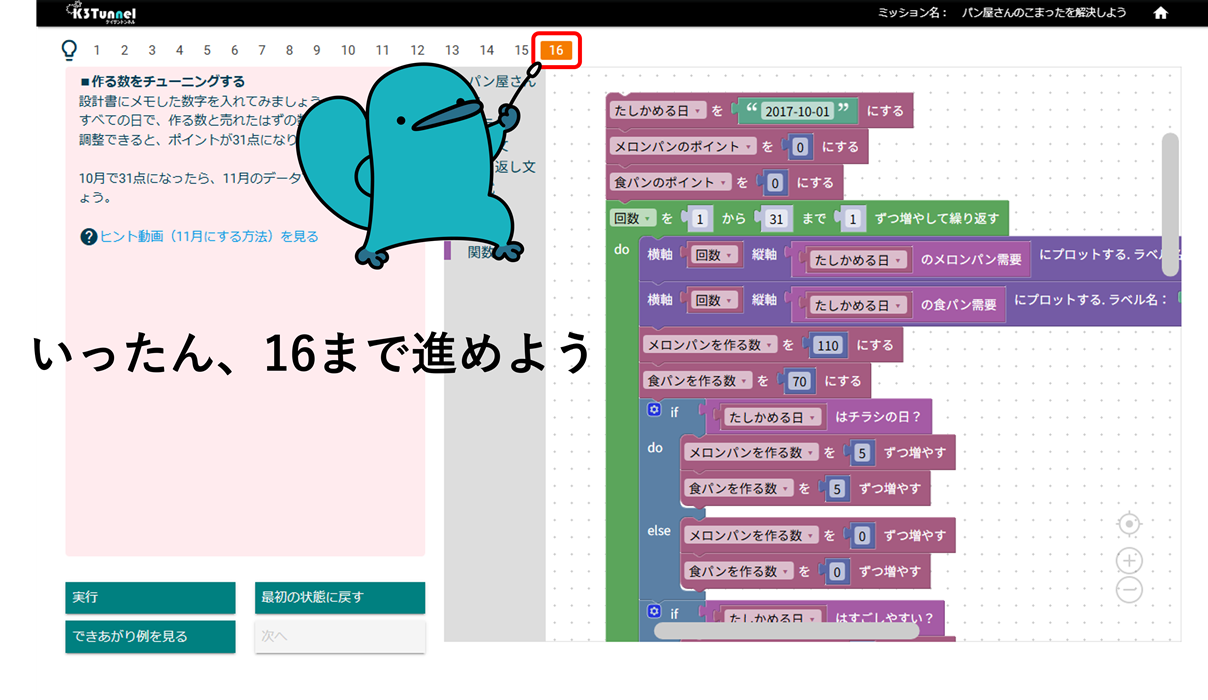Click the 110 number field in メロンパンを作る数 block
The width and height of the screenshot is (1208, 700).
(x=827, y=346)
